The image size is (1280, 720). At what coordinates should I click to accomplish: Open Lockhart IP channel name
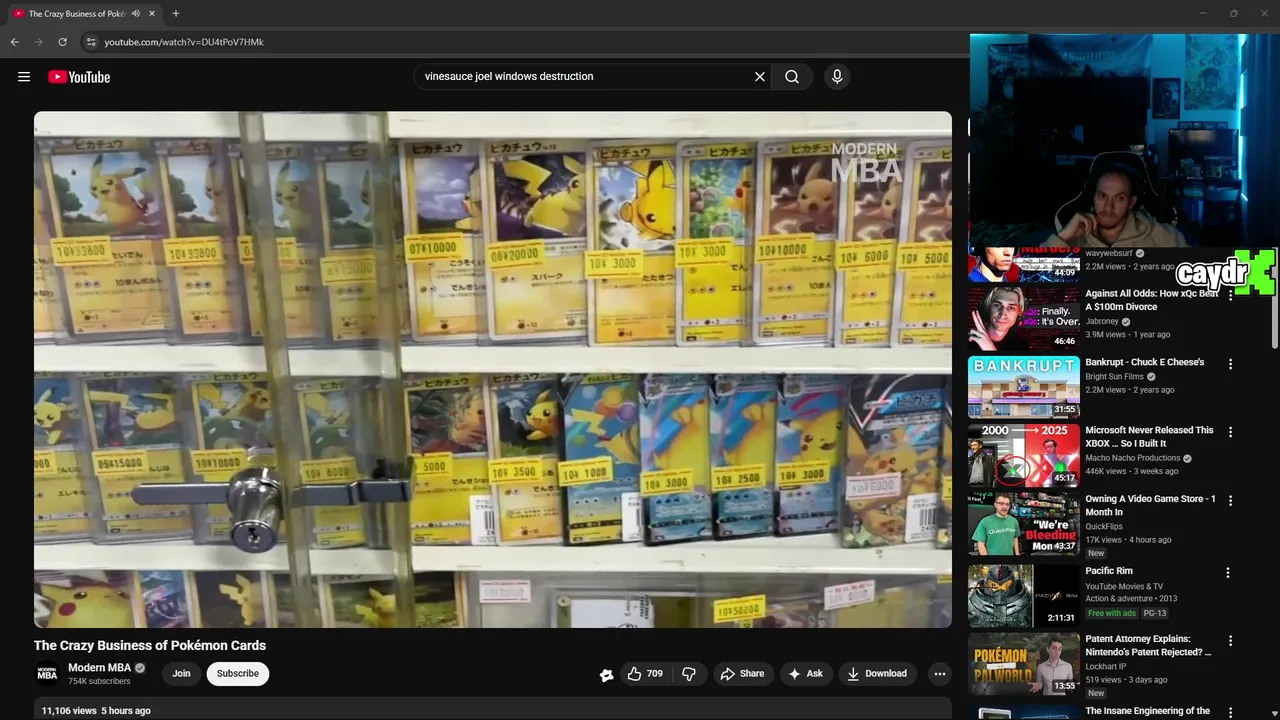pyautogui.click(x=1106, y=667)
